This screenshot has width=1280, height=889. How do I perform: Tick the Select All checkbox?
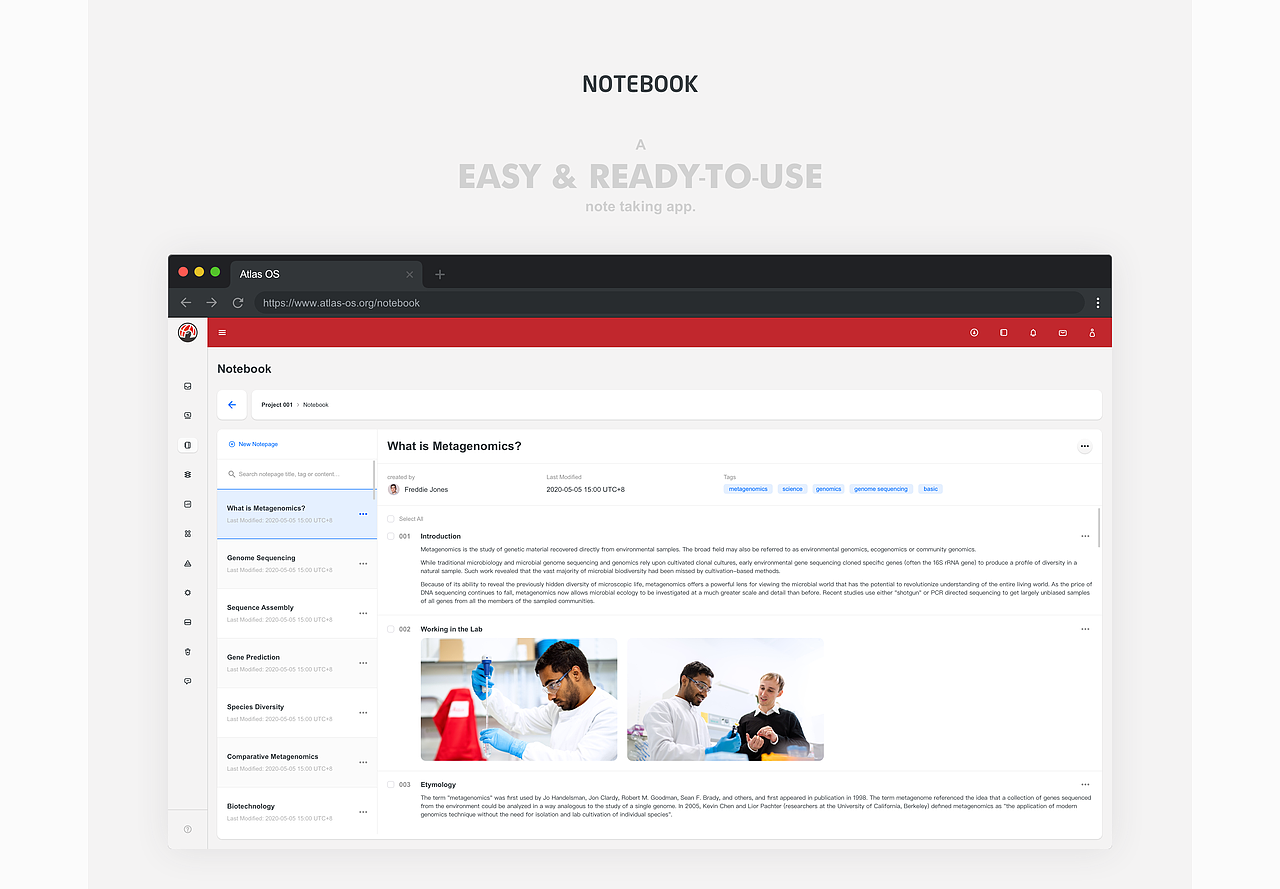tap(391, 519)
